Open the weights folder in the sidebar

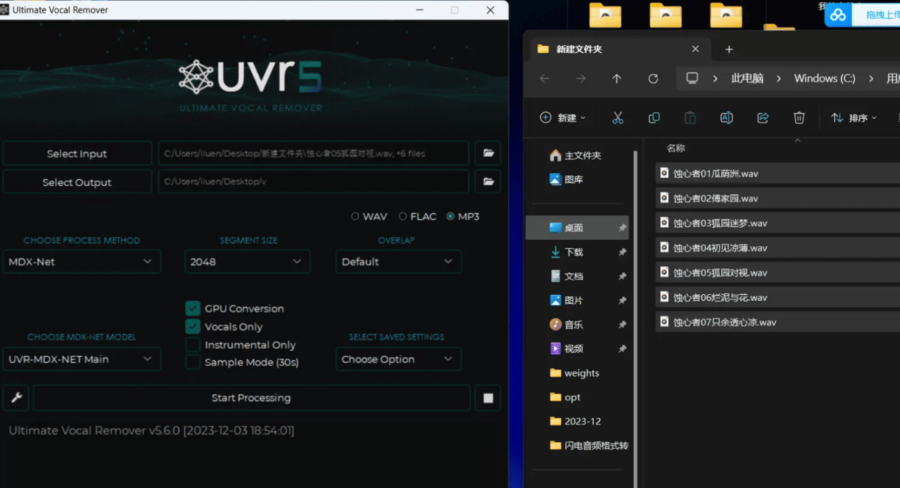tap(581, 373)
